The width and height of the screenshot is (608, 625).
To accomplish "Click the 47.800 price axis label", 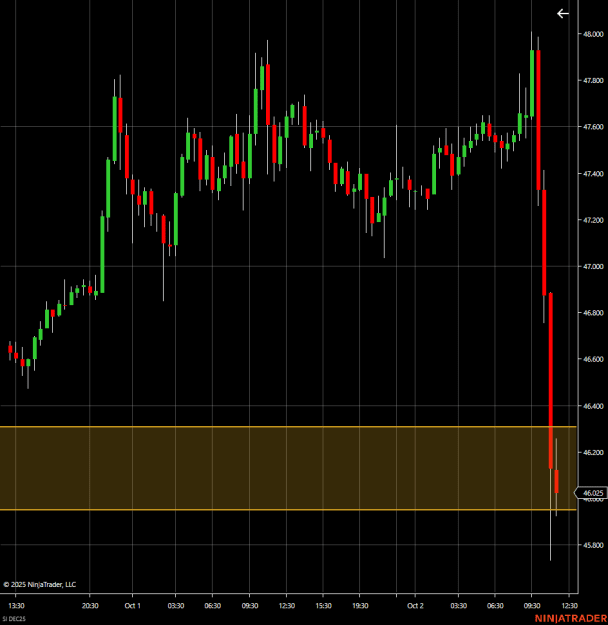I will pyautogui.click(x=593, y=81).
